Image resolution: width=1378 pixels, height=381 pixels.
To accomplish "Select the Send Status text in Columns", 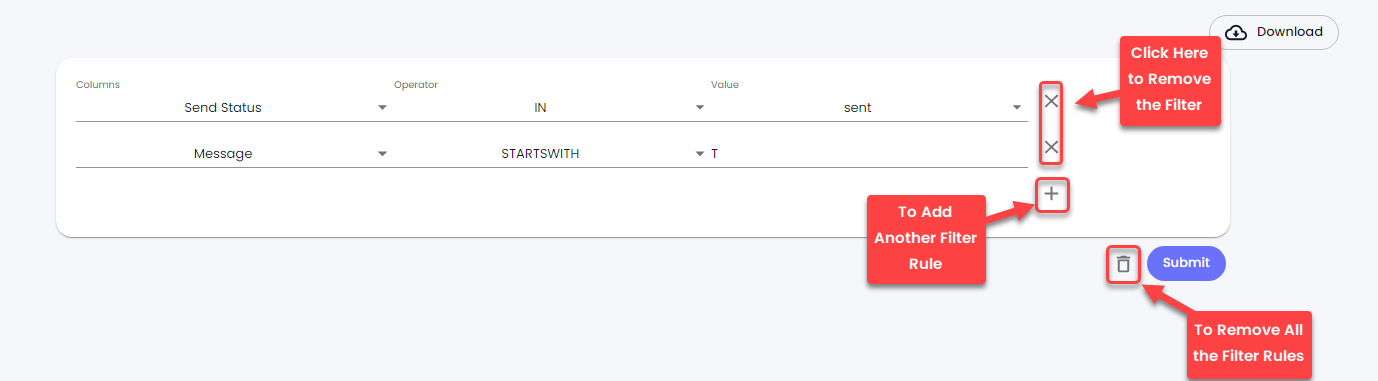I will click(223, 107).
